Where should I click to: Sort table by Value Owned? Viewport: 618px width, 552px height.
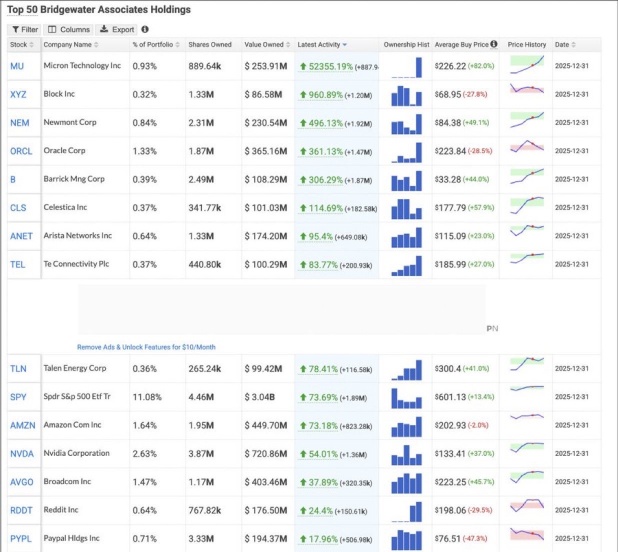(267, 45)
